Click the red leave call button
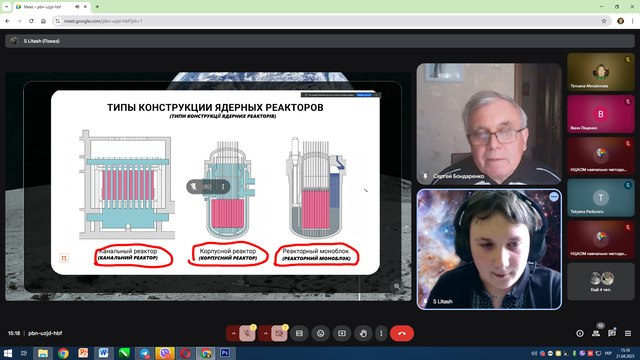This screenshot has height=360, width=640. click(x=402, y=333)
